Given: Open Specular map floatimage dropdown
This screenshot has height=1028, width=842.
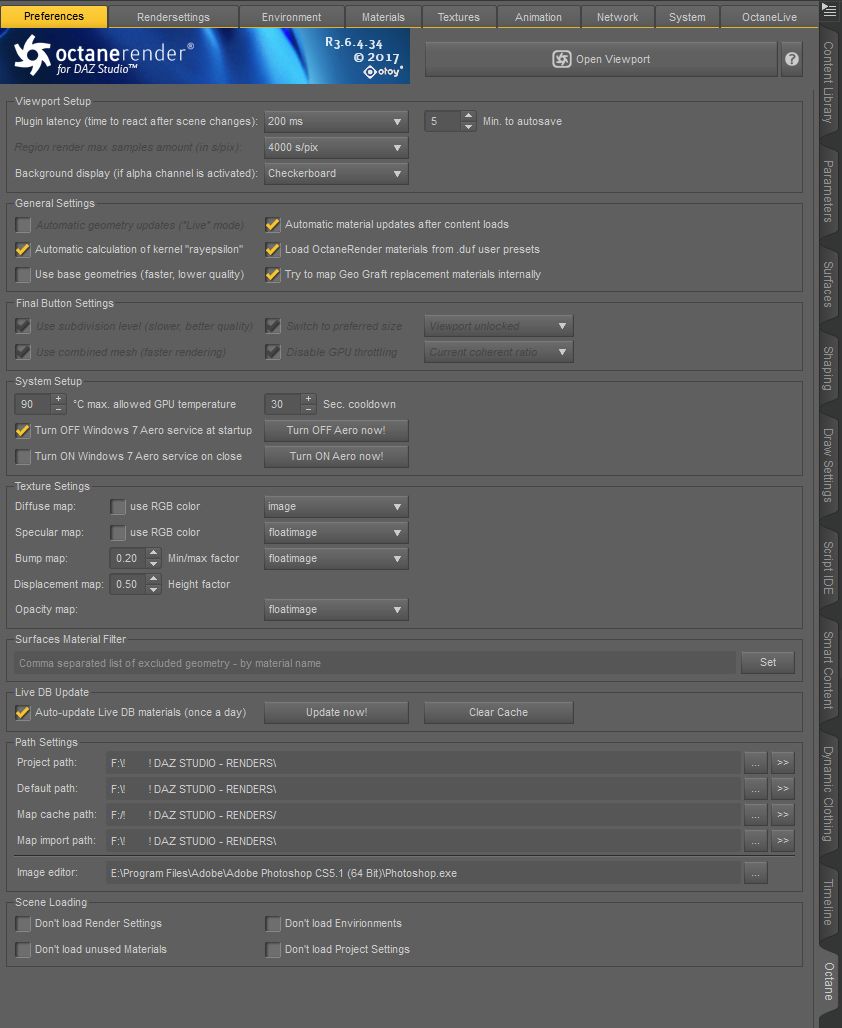Looking at the screenshot, I should [x=336, y=532].
